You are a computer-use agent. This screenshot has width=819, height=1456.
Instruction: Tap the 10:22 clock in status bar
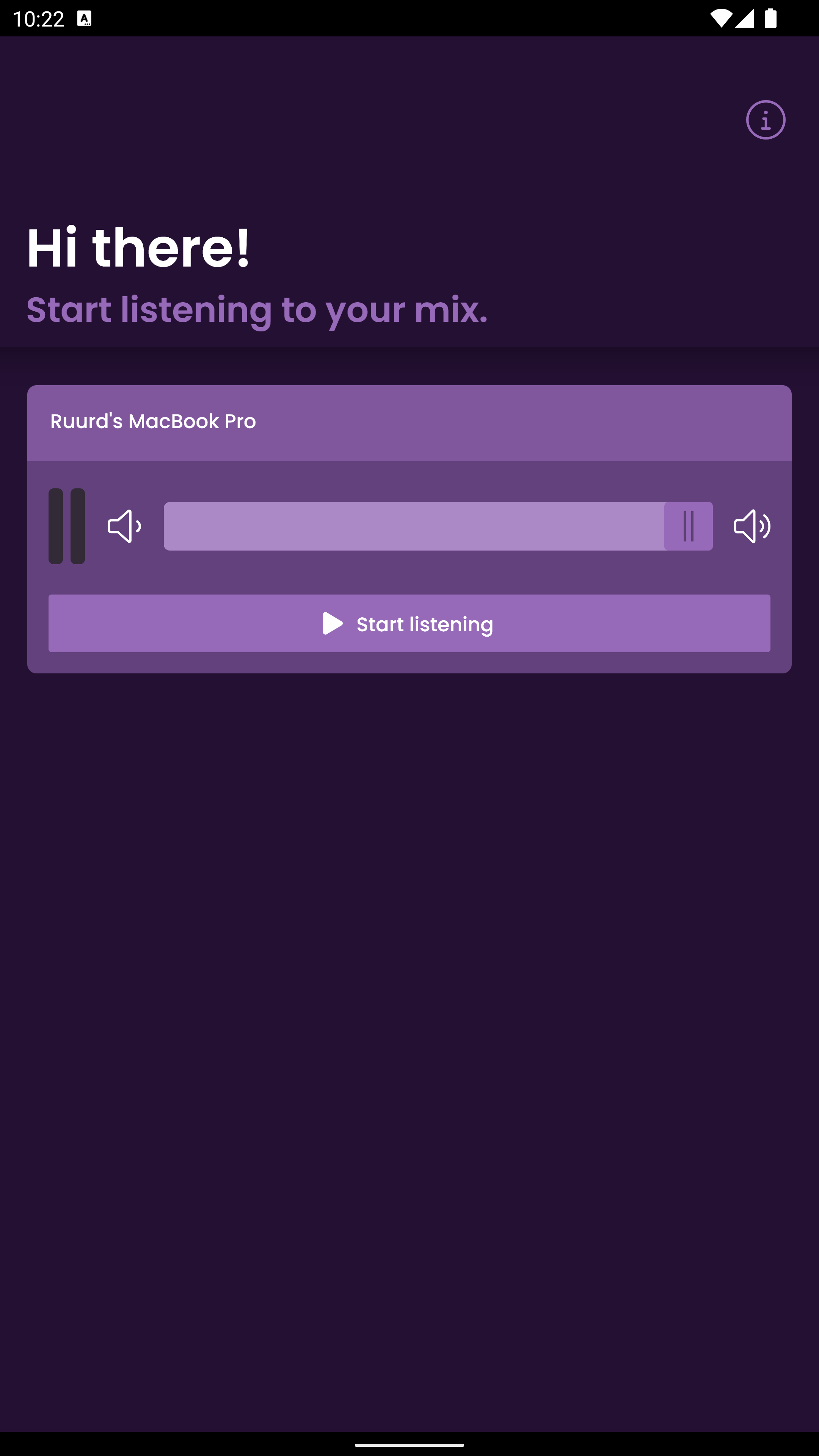38,19
